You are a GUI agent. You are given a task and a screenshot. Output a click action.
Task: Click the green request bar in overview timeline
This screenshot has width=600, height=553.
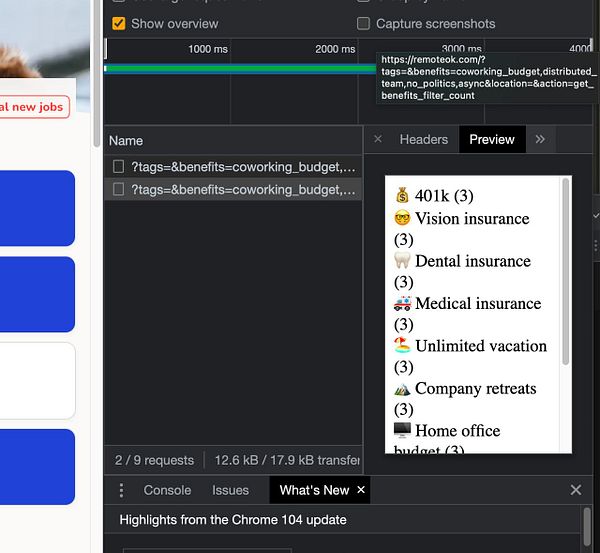240,69
